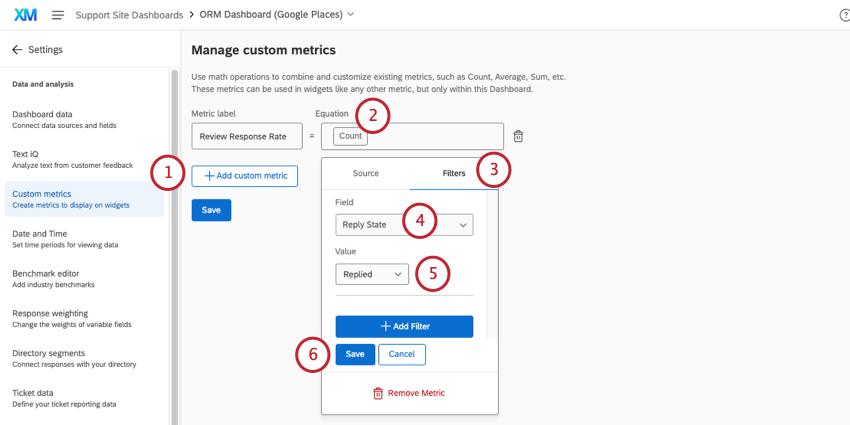Image resolution: width=850 pixels, height=425 pixels.
Task: Open the help icon in top corner
Action: coord(844,15)
